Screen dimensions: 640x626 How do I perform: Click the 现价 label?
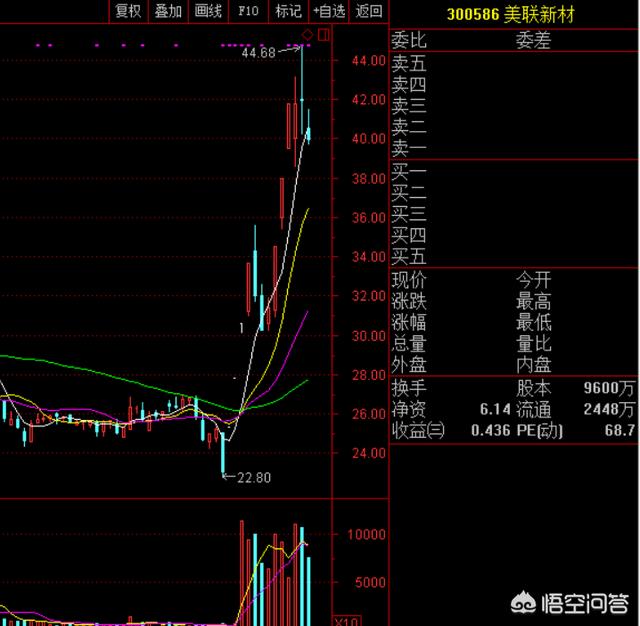[x=409, y=280]
